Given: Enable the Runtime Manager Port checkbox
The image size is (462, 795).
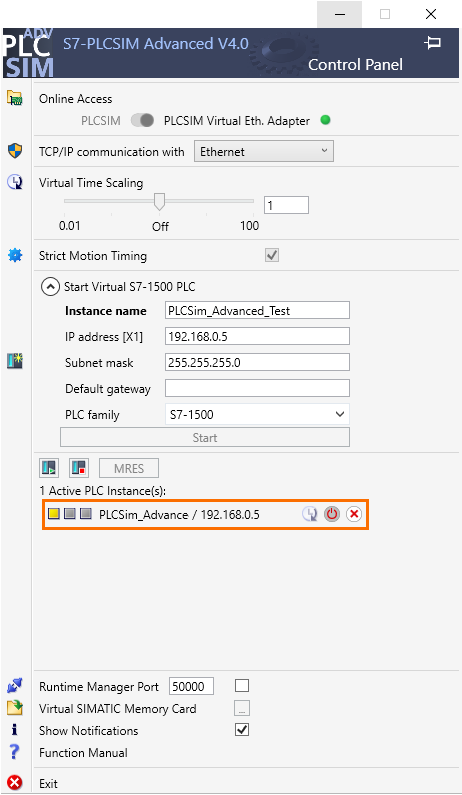Looking at the screenshot, I should (x=242, y=686).
